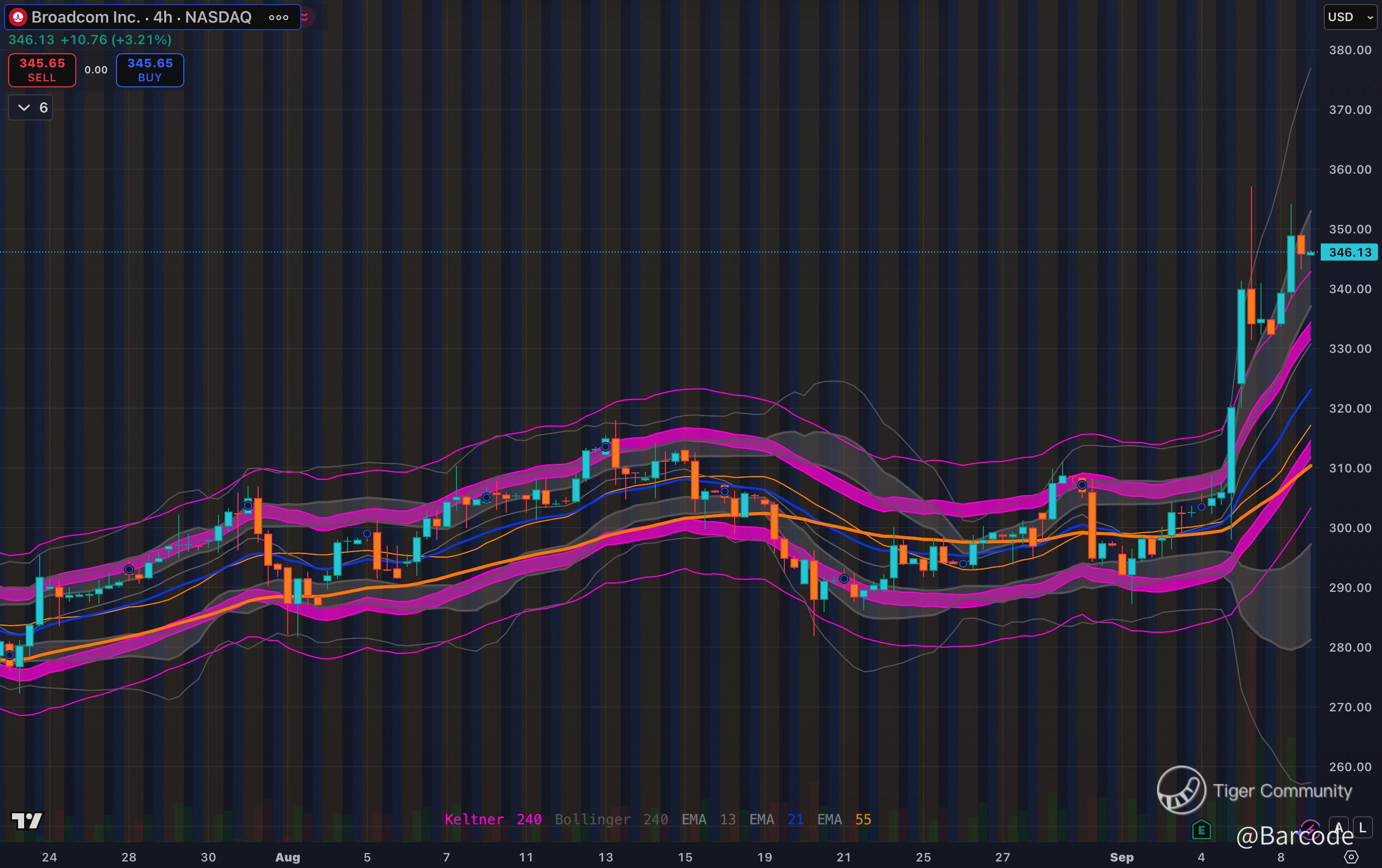The width and height of the screenshot is (1382, 868).
Task: Toggle auto scale A button
Action: pyautogui.click(x=1338, y=828)
